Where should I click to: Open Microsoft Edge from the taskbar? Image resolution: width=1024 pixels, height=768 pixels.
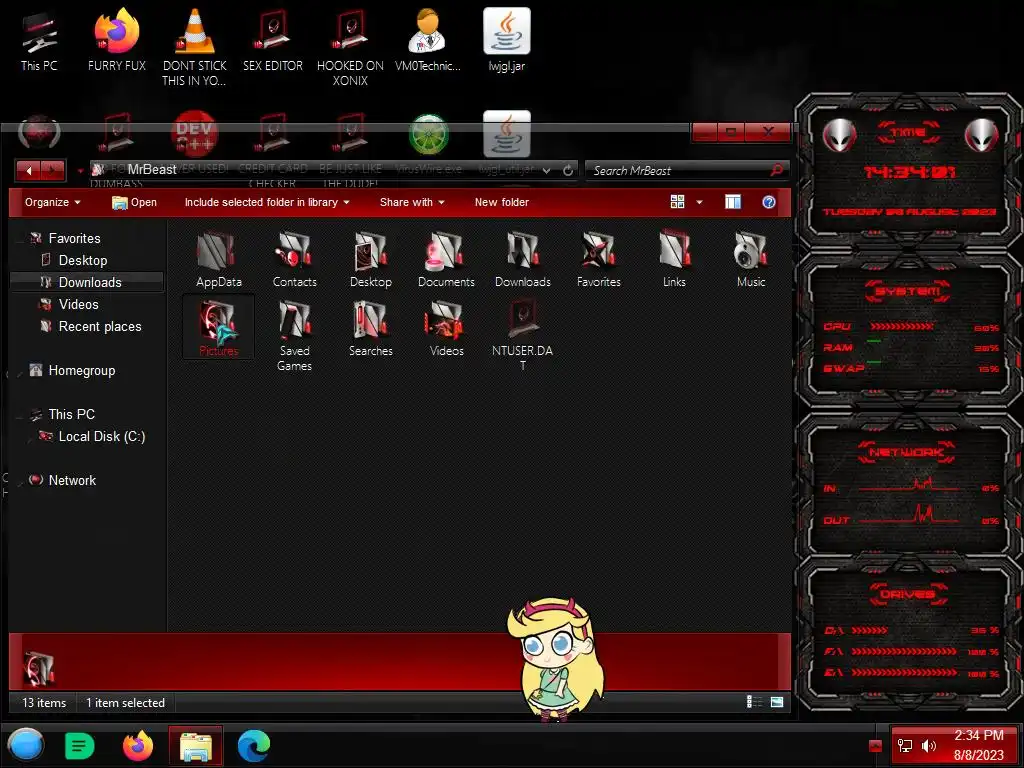pos(253,746)
